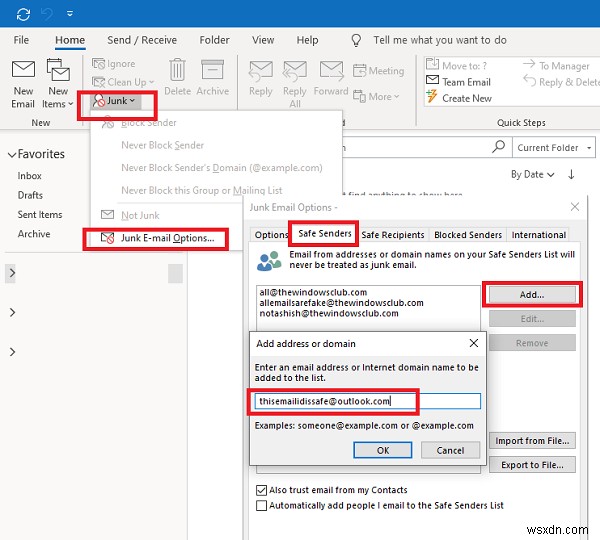This screenshot has height=540, width=600.
Task: Select the To Manager quick step
Action: [x=556, y=65]
